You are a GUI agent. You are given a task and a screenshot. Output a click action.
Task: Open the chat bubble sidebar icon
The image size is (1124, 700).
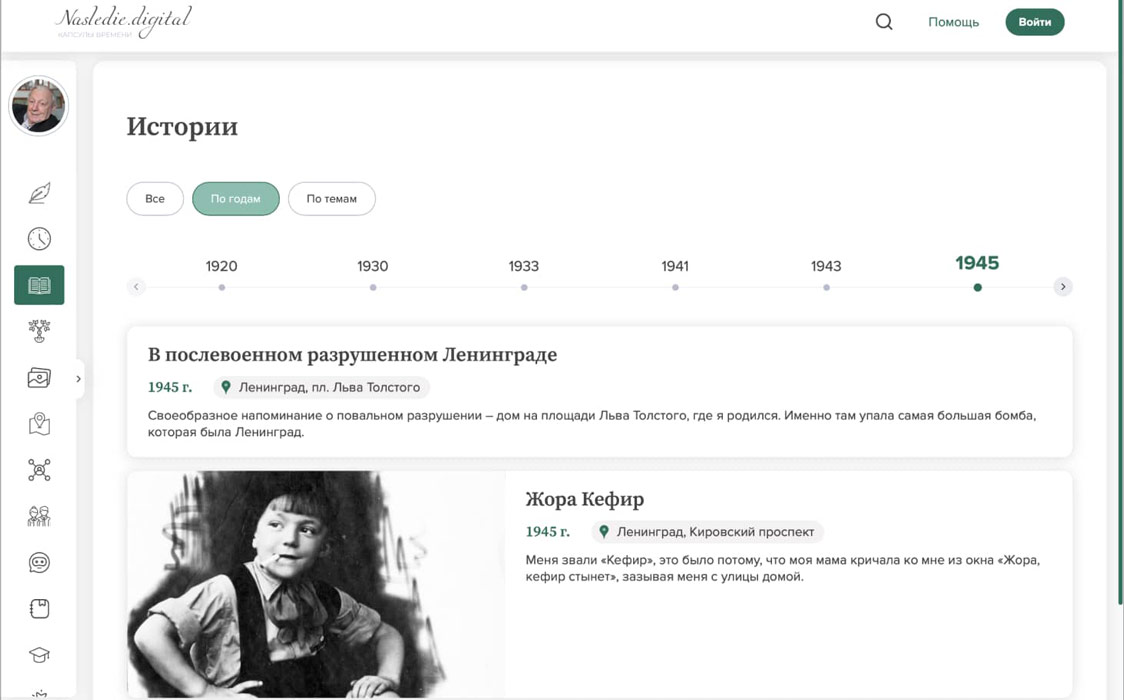(x=39, y=562)
